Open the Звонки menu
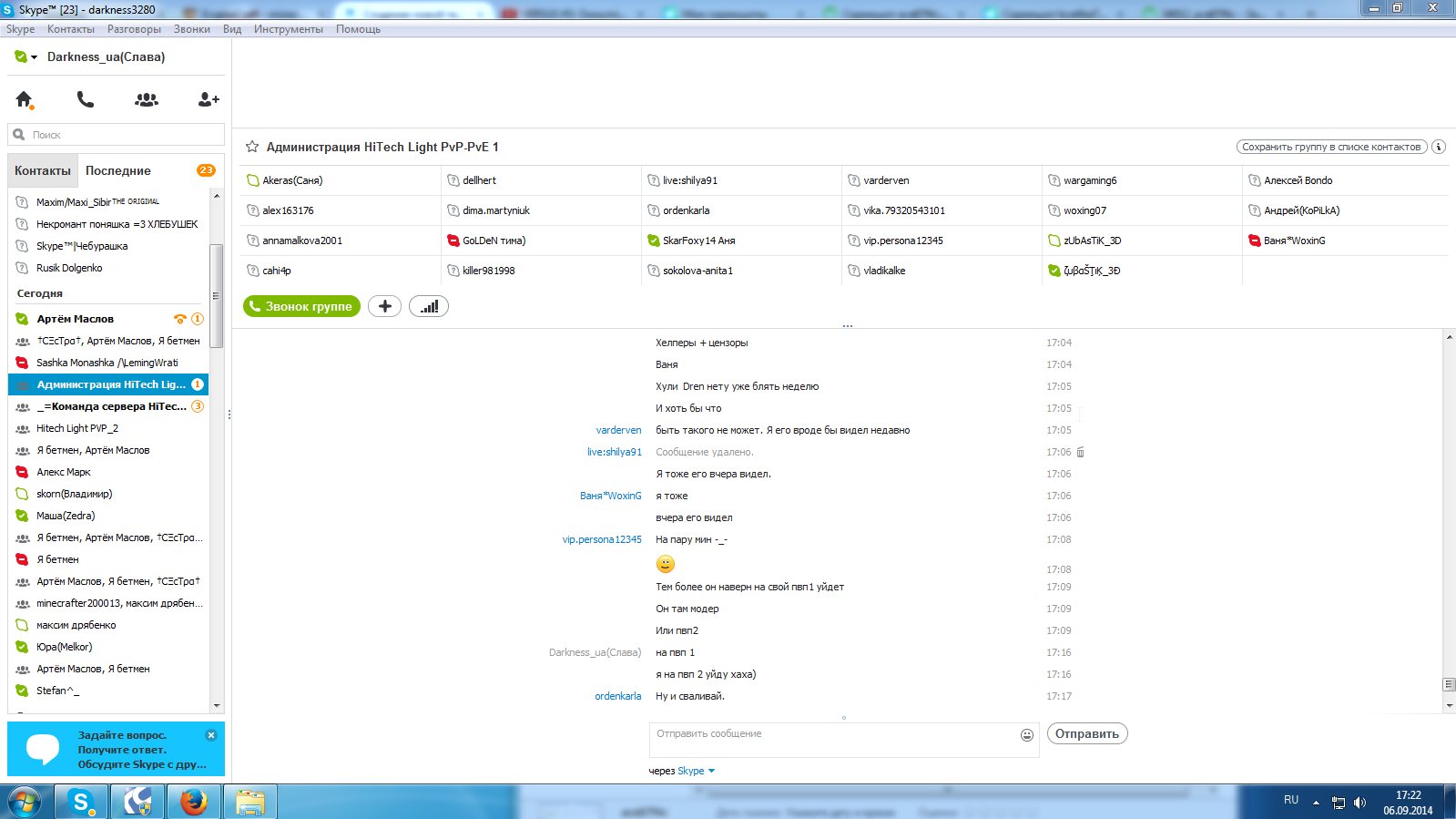 pos(192,29)
